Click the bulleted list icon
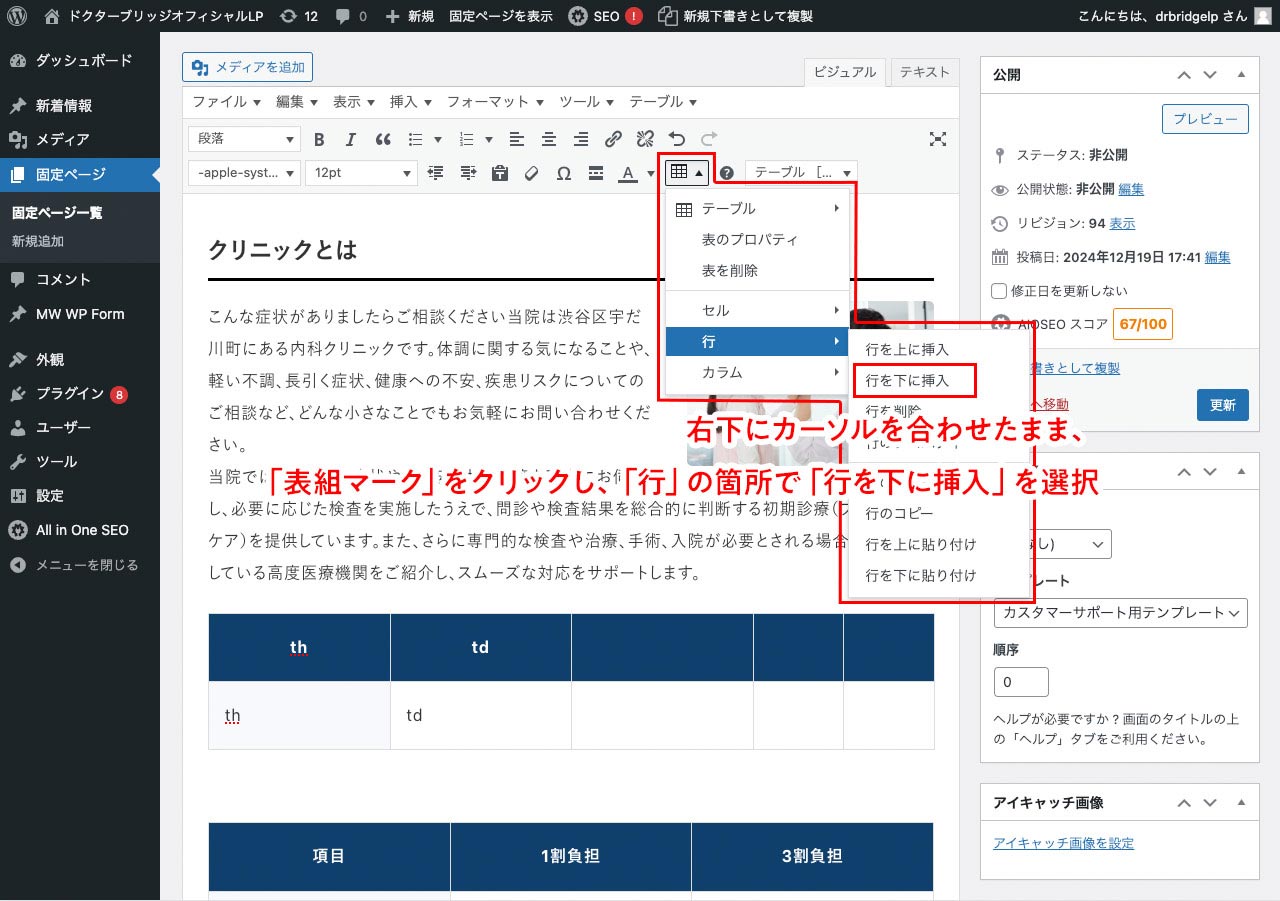Image resolution: width=1280 pixels, height=901 pixels. [415, 140]
